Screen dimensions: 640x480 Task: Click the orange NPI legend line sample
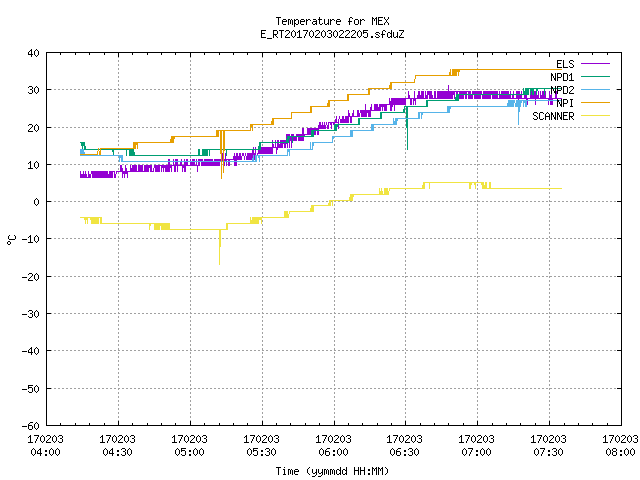[595, 102]
